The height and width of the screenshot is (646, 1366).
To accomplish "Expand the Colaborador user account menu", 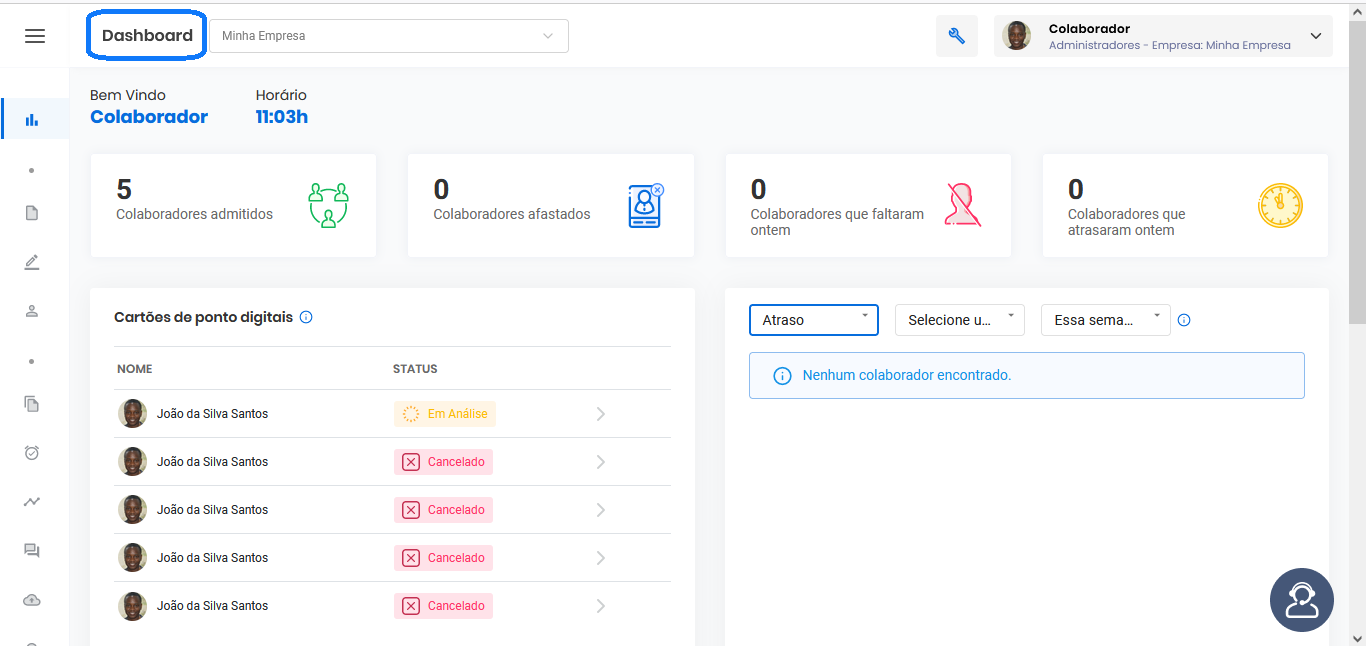I will coord(1163,36).
